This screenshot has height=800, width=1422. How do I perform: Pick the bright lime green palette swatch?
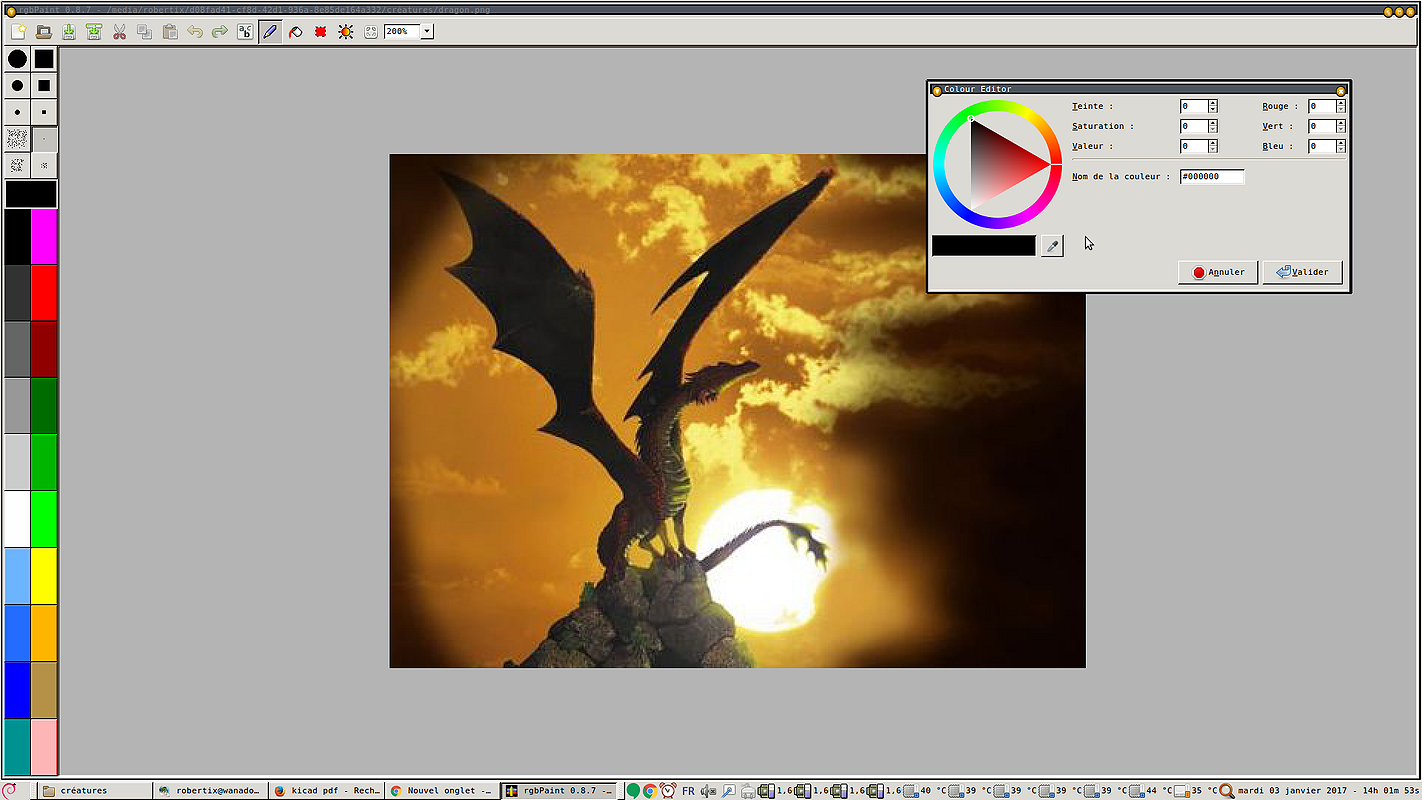44,519
